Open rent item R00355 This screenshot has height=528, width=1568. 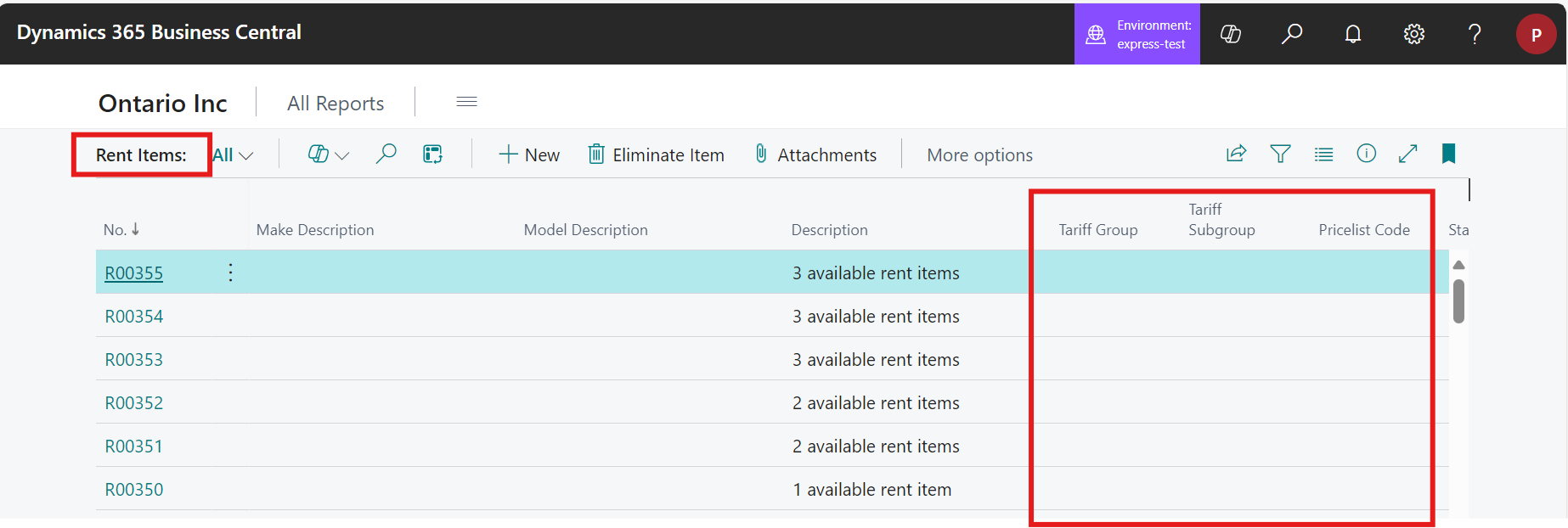pyautogui.click(x=133, y=273)
